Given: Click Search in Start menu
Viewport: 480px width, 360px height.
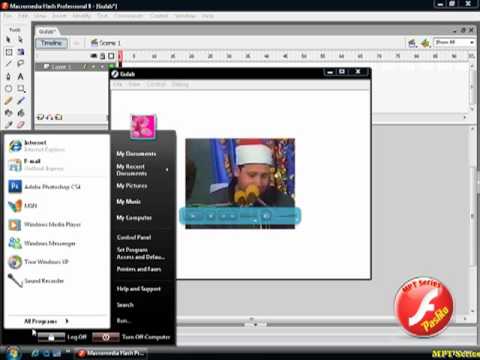Looking at the screenshot, I should [125, 305].
